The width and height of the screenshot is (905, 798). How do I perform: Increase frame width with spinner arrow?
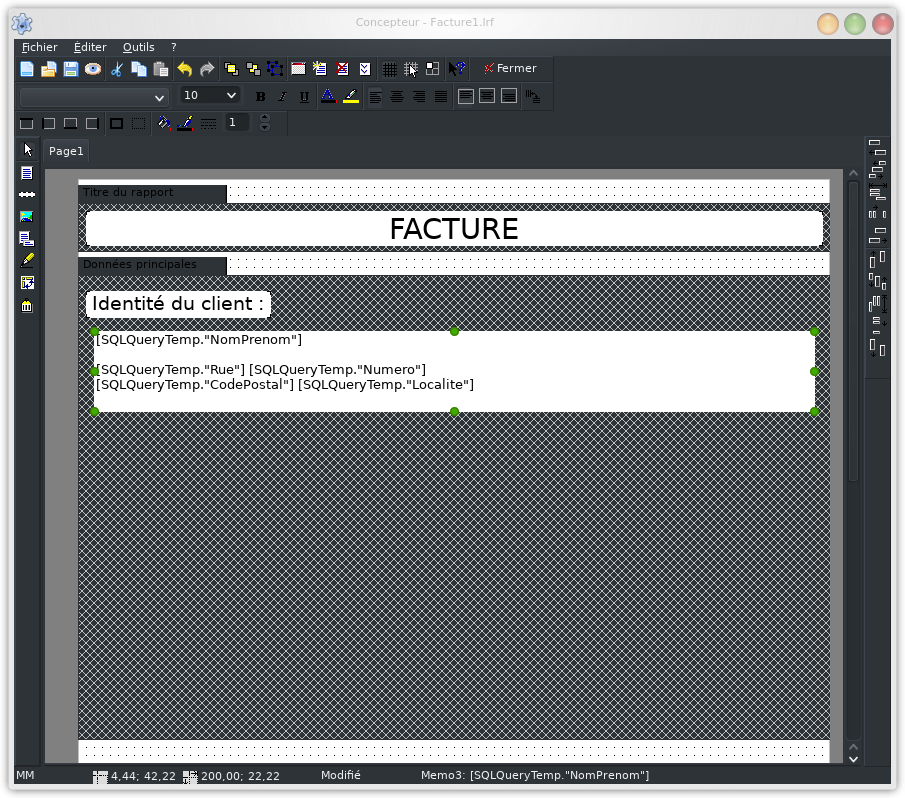[x=265, y=118]
